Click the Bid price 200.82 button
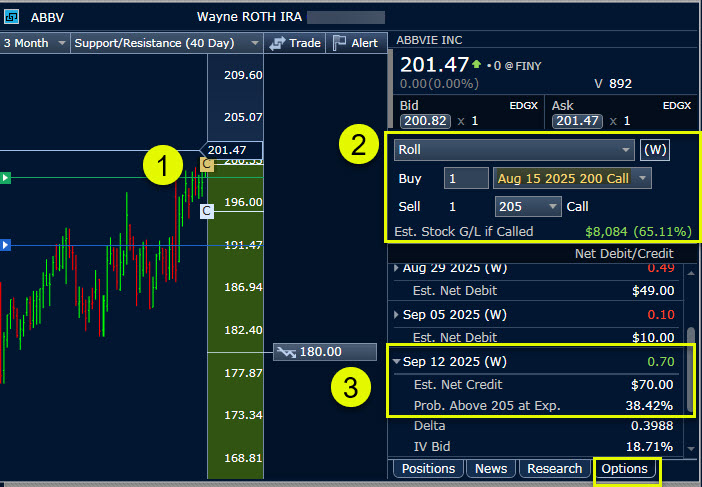 coord(421,121)
